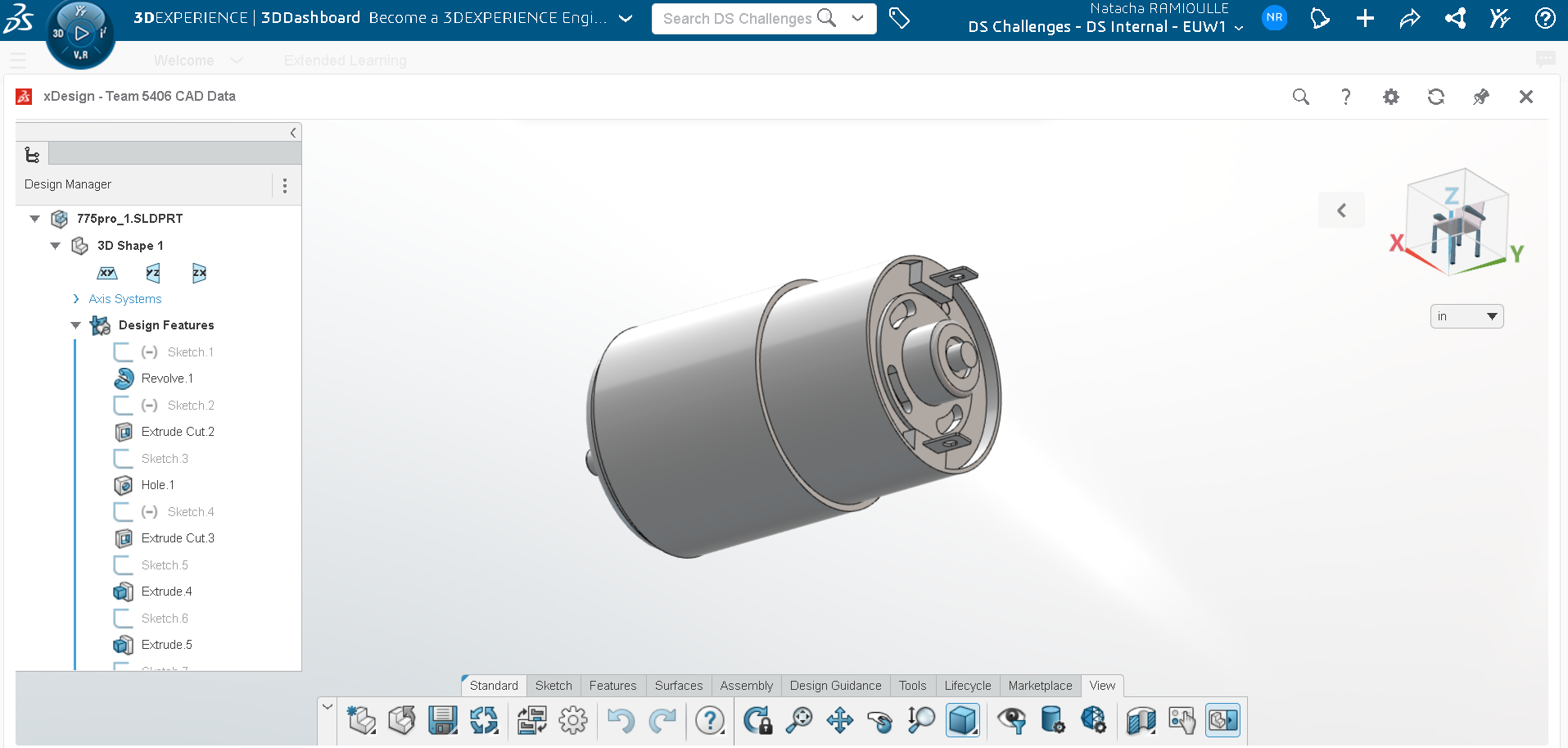Open the Save icon in the View toolbar
This screenshot has height=748, width=1568.
(442, 720)
